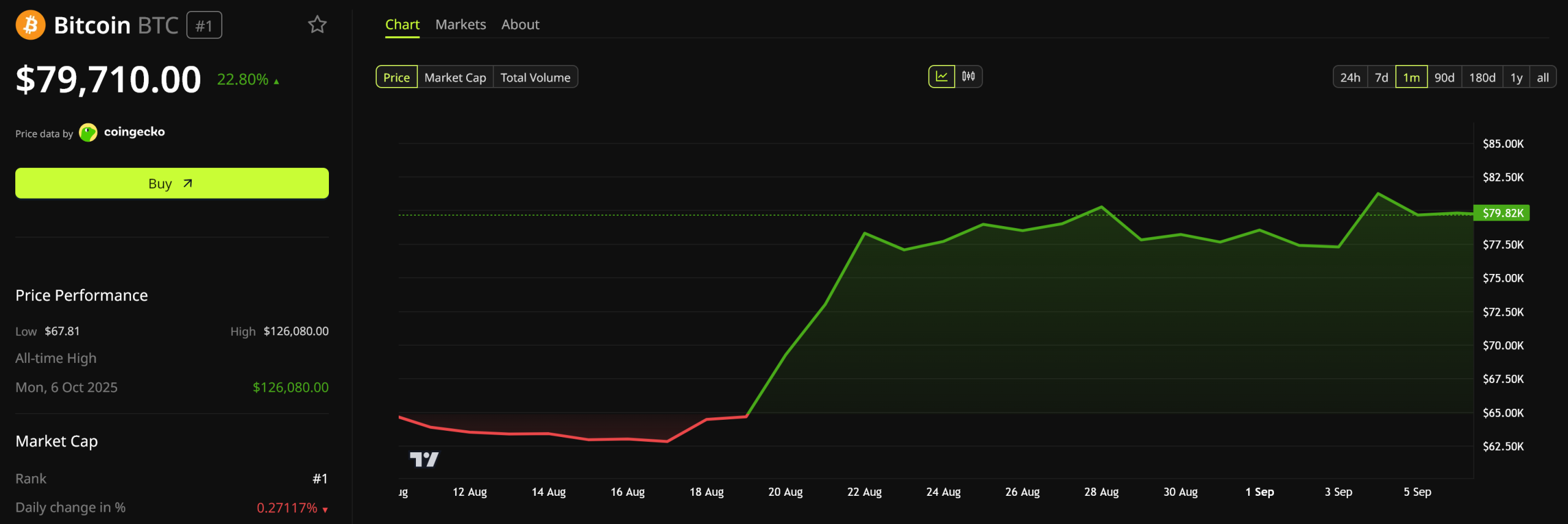1568x524 pixels.
Task: Add Bitcoin to favorites with star icon
Action: coord(317,25)
